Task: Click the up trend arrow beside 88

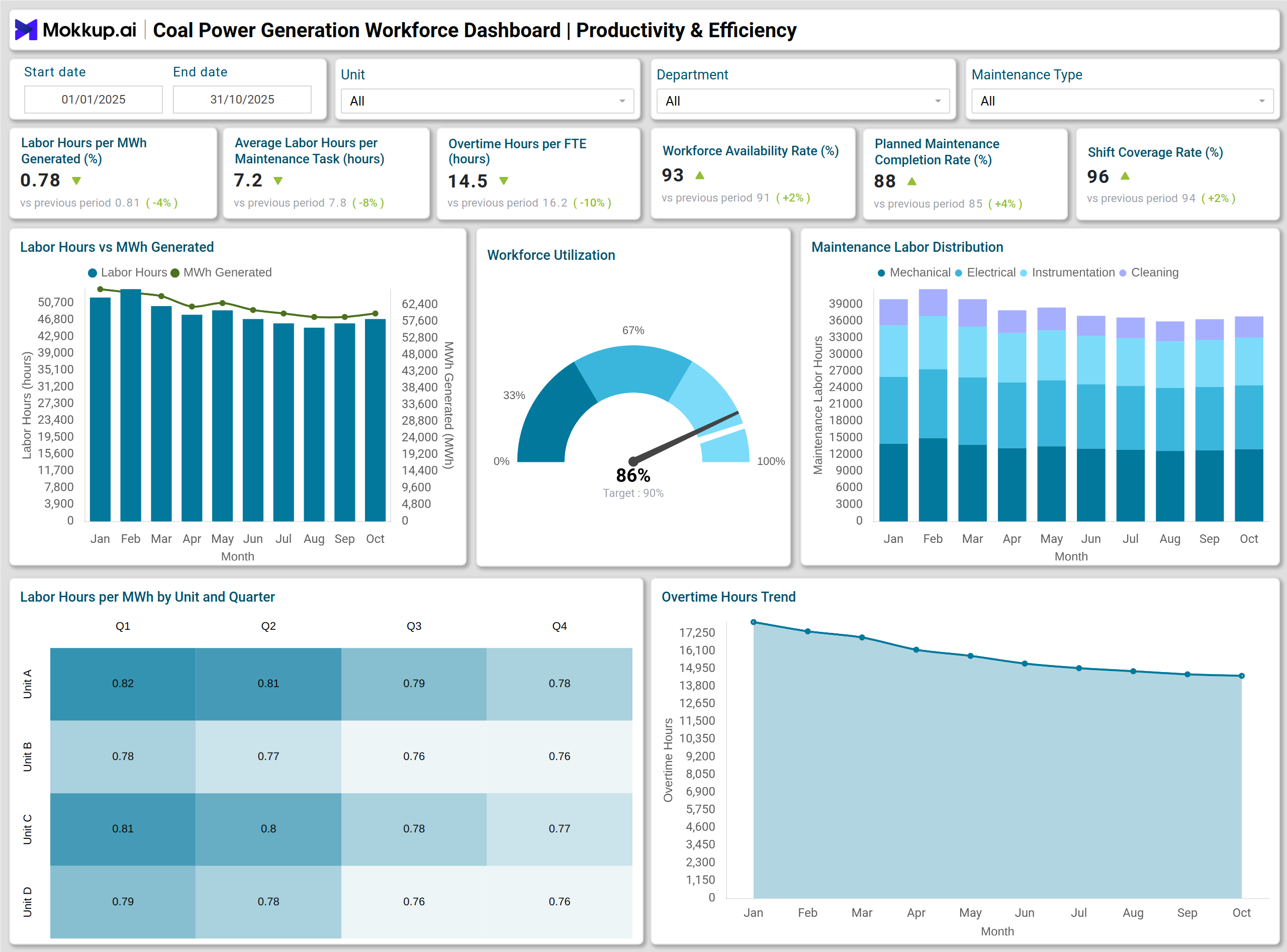Action: pyautogui.click(x=912, y=181)
